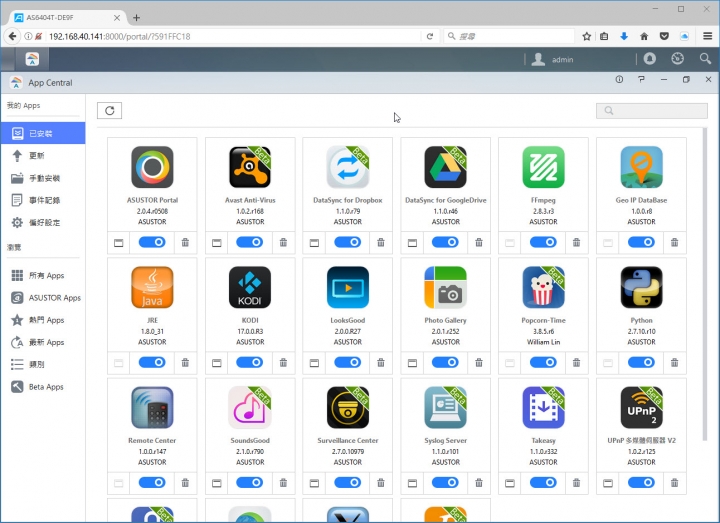720x523 pixels.
Task: Open the Surveillance Center app icon
Action: tap(348, 408)
